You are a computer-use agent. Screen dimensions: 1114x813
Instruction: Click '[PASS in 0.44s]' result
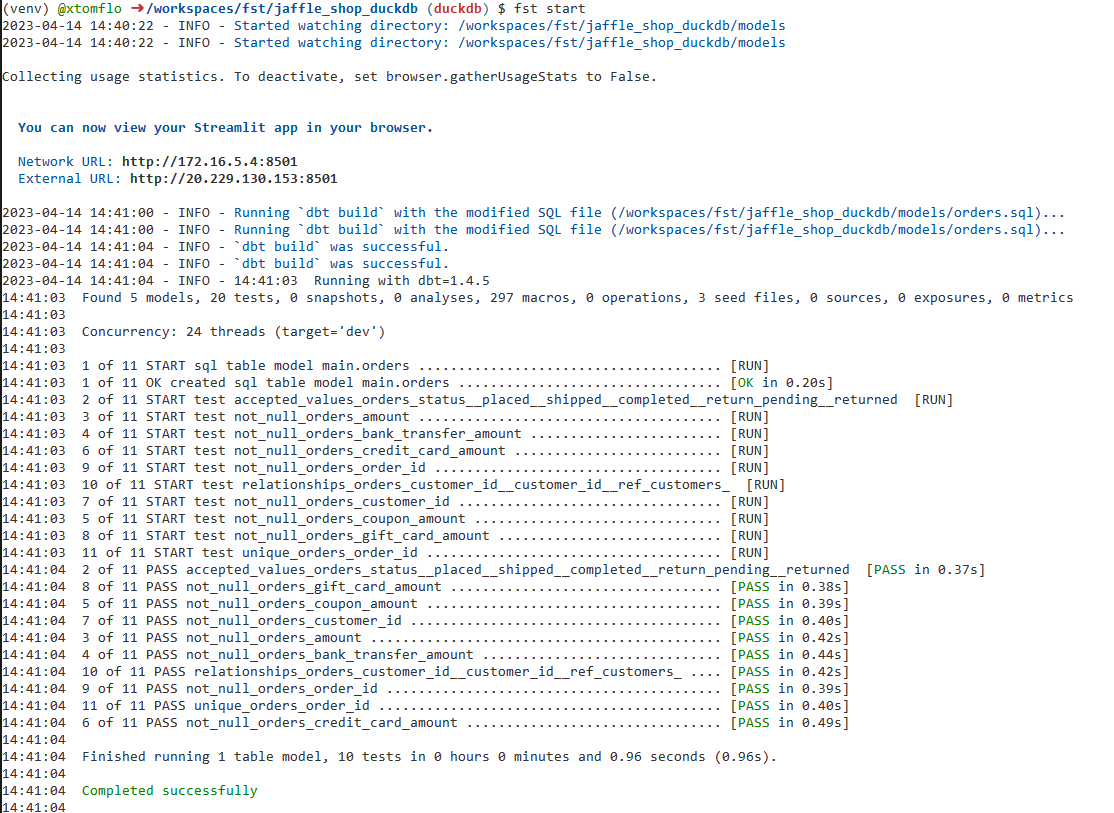pos(789,655)
